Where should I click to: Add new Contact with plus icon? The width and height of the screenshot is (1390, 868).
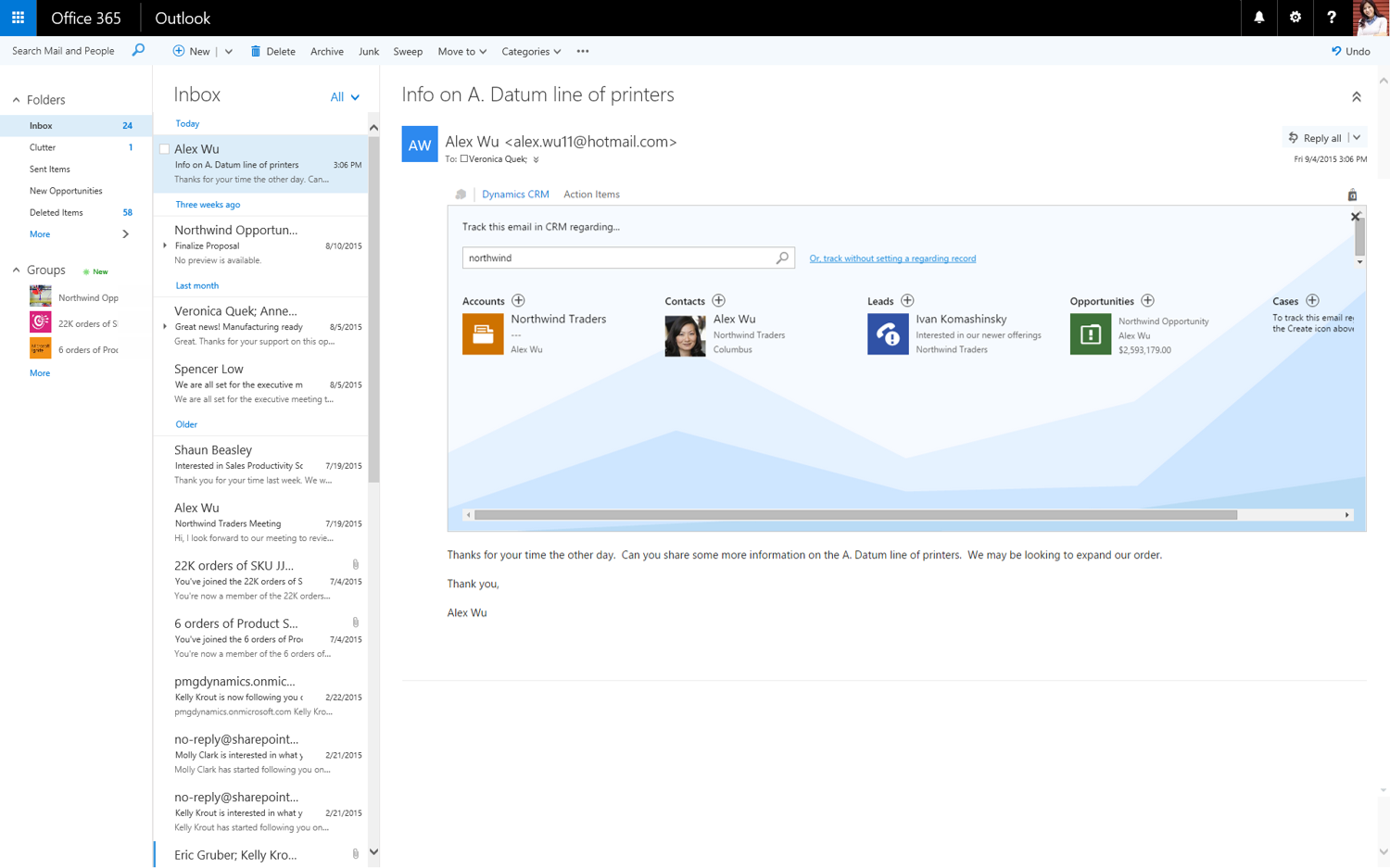(718, 300)
